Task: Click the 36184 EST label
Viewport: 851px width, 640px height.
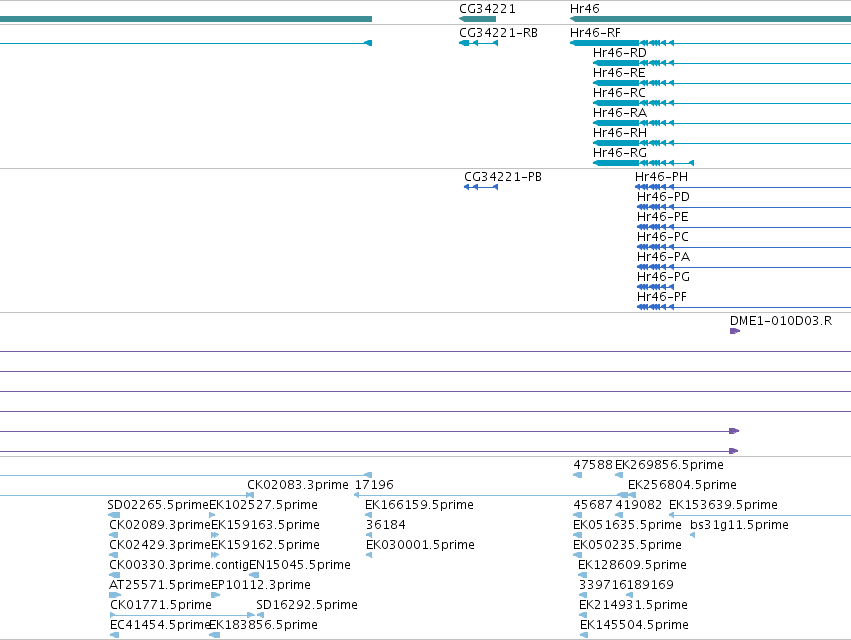Action: tap(385, 525)
